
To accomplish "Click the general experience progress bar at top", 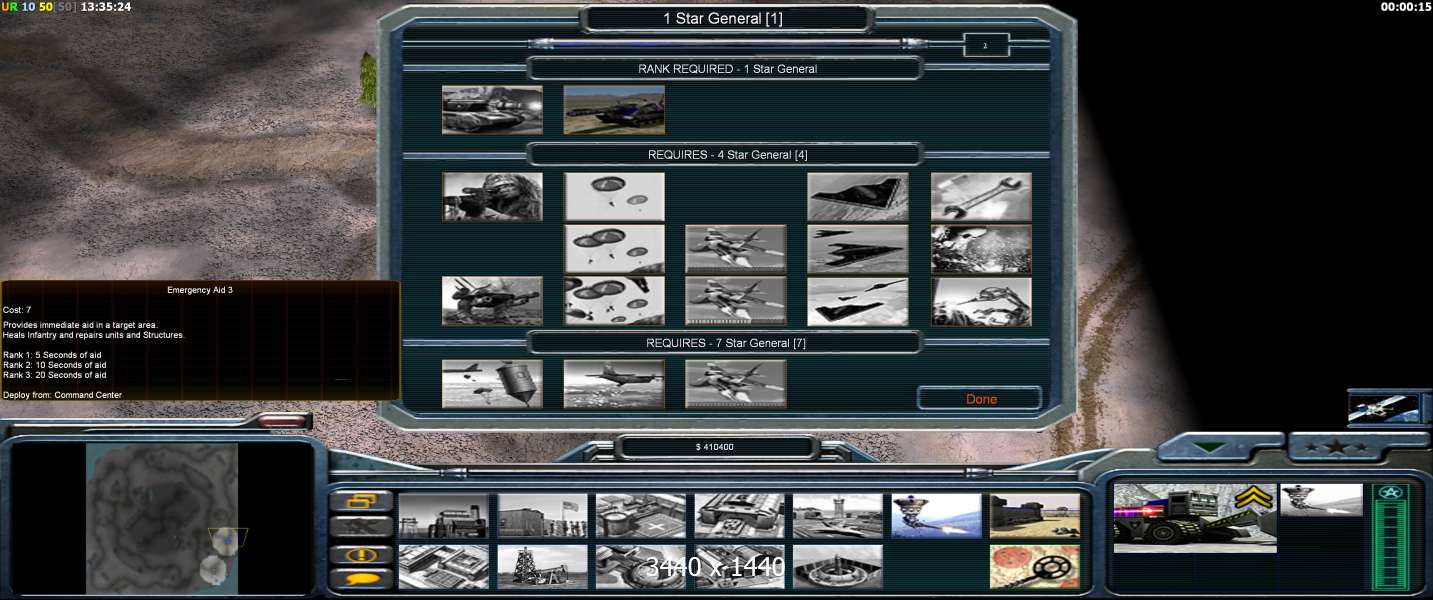I will tap(730, 44).
